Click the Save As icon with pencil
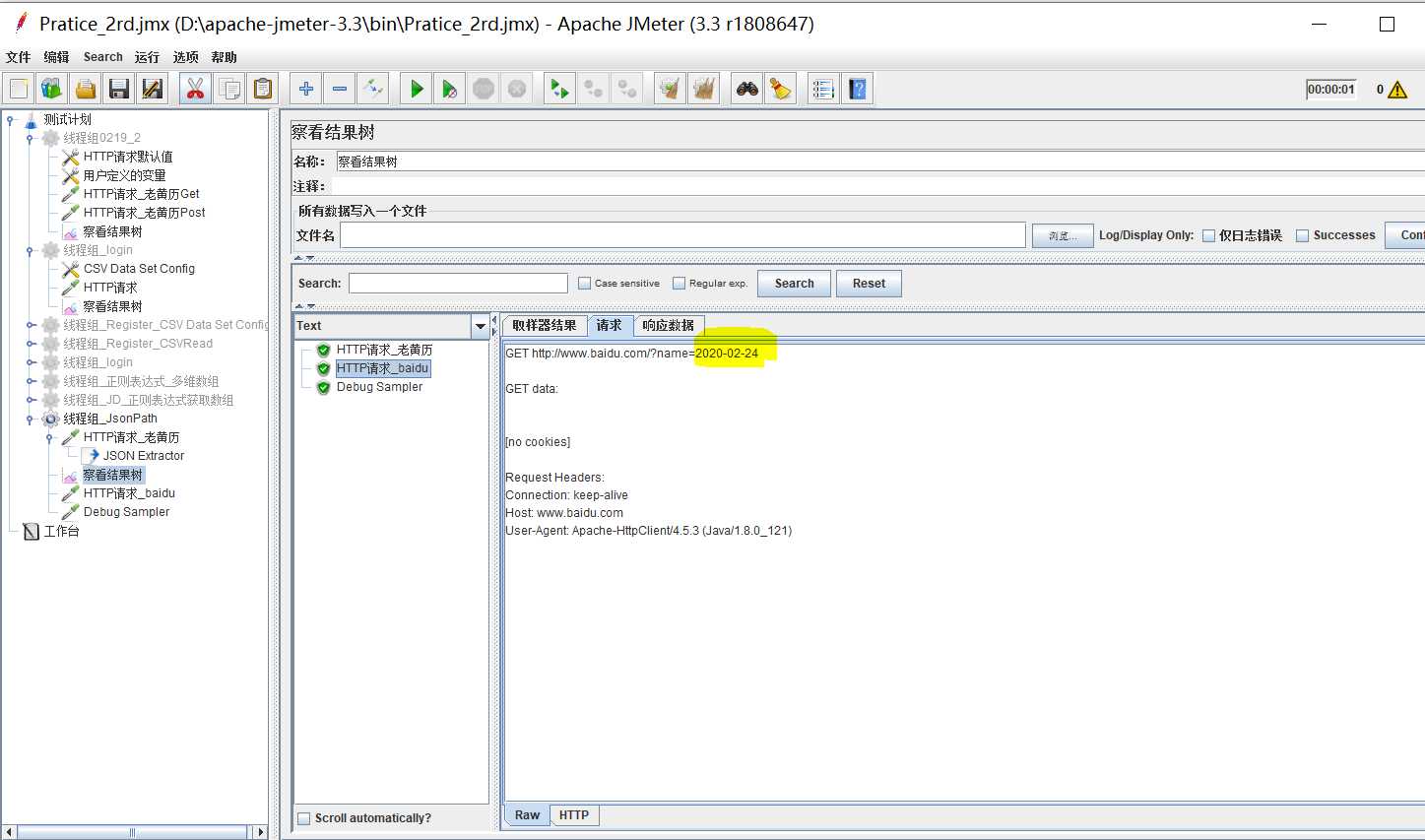Viewport: 1425px width, 840px height. coord(153,89)
